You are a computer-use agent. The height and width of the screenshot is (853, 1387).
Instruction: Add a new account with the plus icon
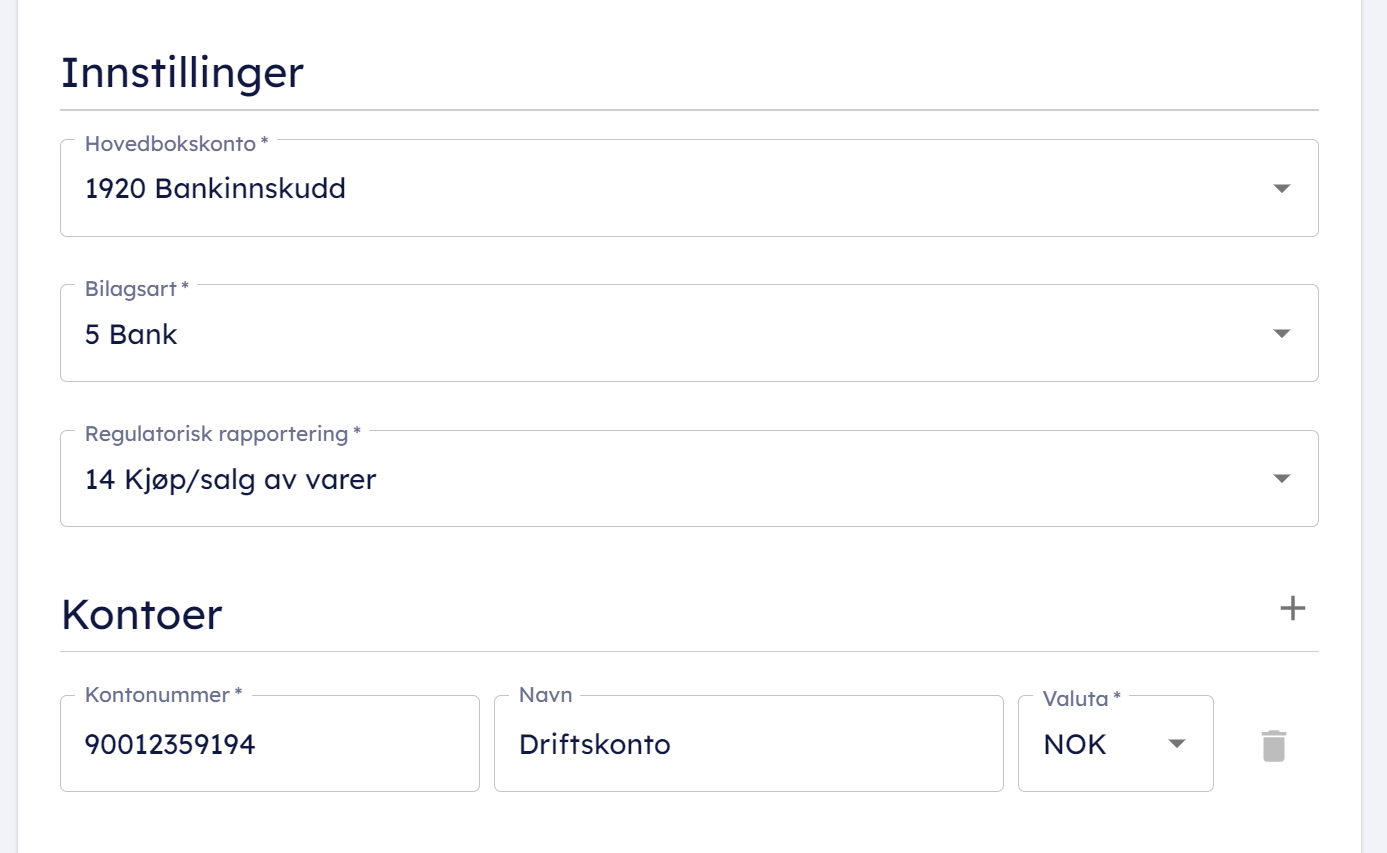coord(1293,608)
